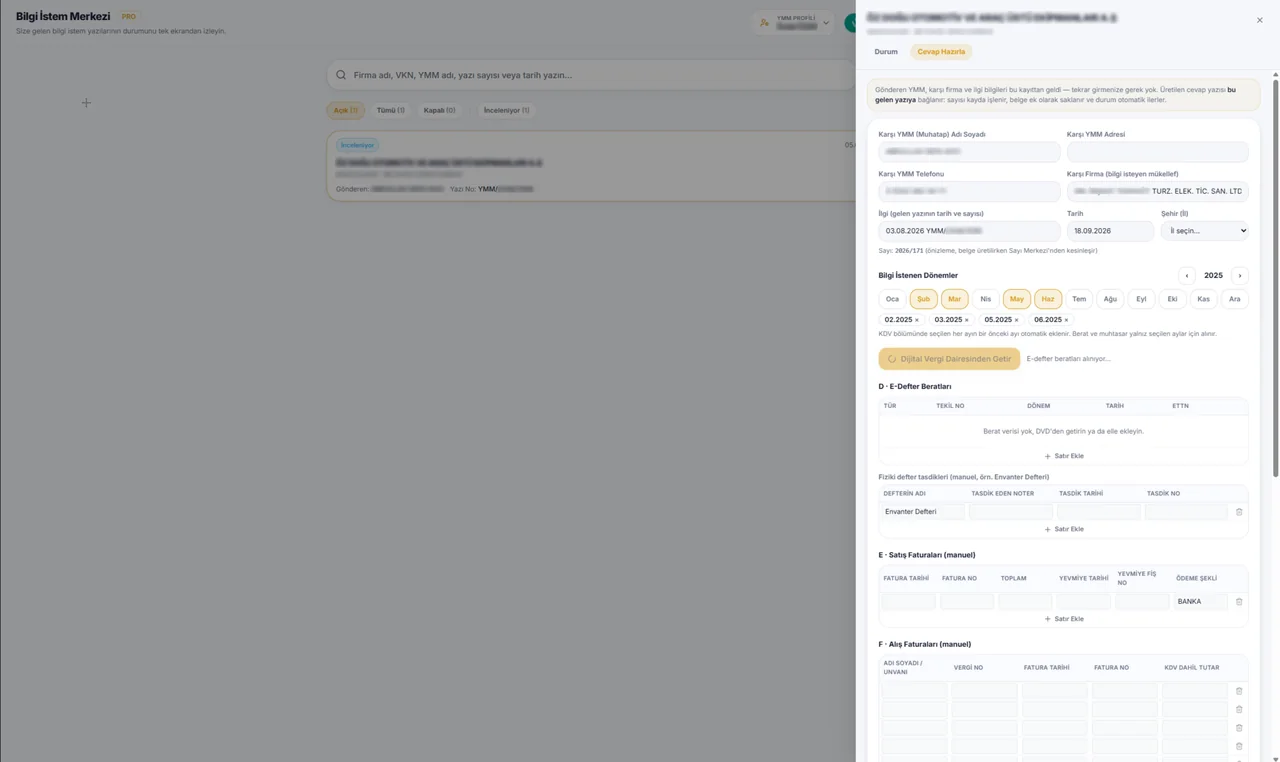Click the İlgi gelen yazının field

click(969, 231)
